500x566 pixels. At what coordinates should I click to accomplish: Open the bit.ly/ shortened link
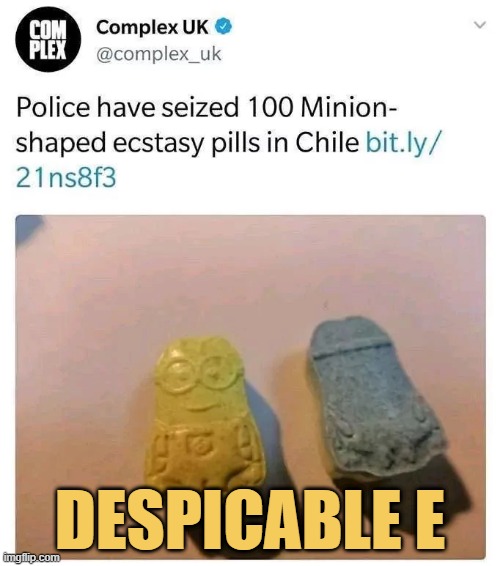tap(403, 143)
